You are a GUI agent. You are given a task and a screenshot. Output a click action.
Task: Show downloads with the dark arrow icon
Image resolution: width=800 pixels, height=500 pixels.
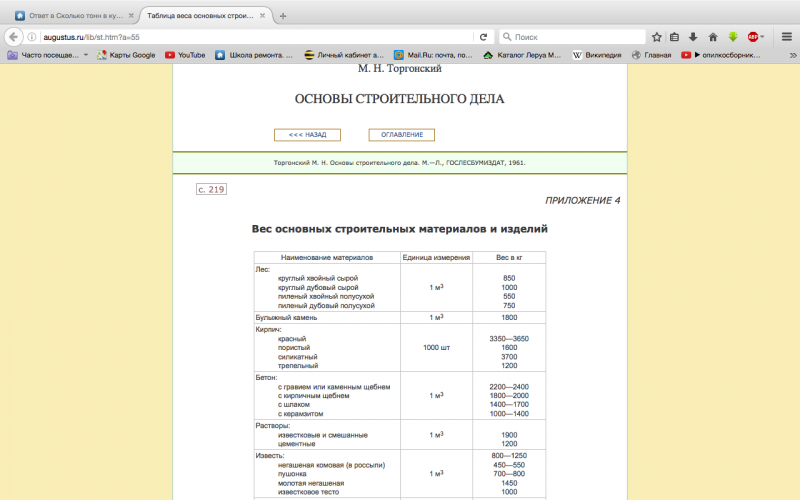(x=693, y=36)
